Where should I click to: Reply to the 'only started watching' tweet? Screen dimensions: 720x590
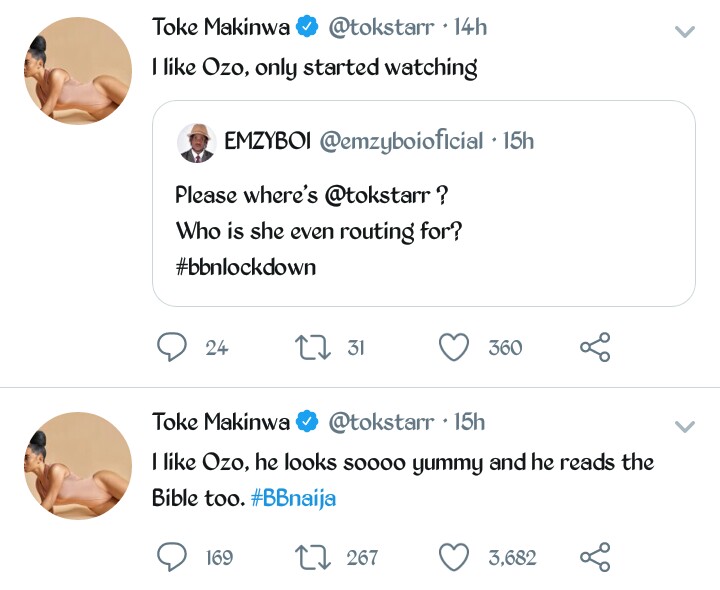pyautogui.click(x=174, y=347)
